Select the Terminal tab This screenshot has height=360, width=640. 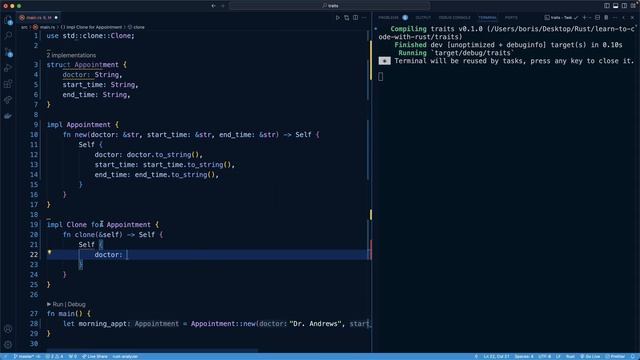click(487, 18)
